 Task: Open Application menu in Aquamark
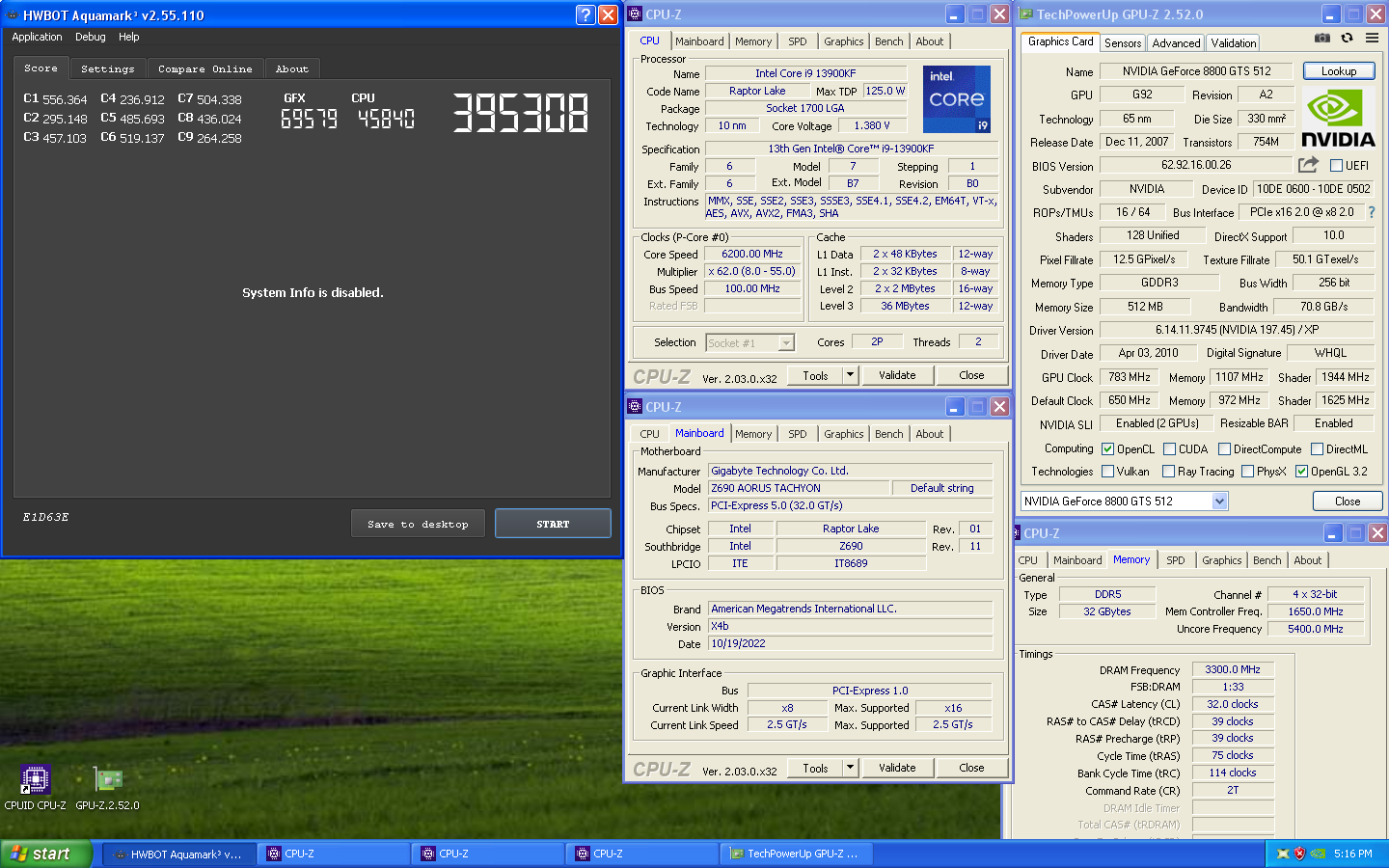[x=37, y=37]
